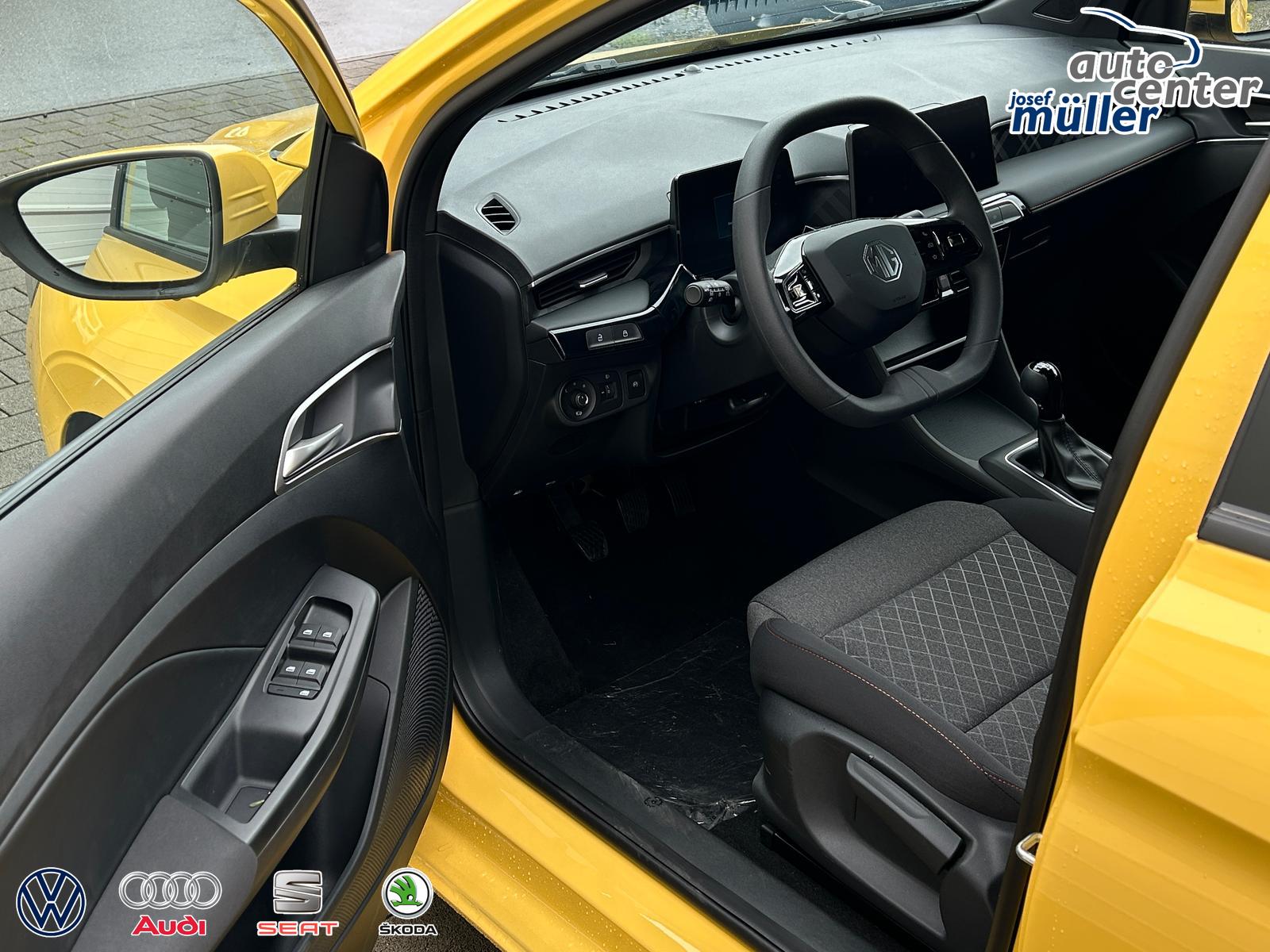The width and height of the screenshot is (1270, 952).
Task: Click the MG badge on steering wheel
Action: coord(883,261)
